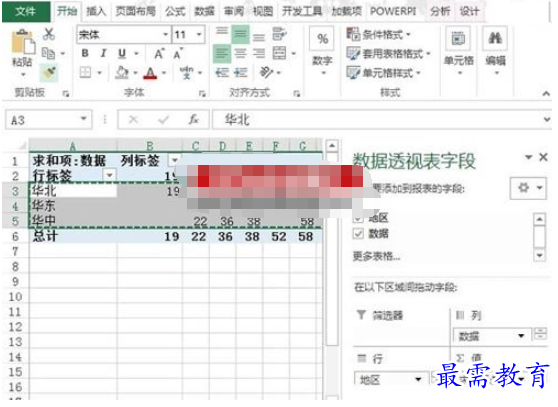The width and height of the screenshot is (558, 407).
Task: Toggle bold formatting
Action: coord(85,53)
